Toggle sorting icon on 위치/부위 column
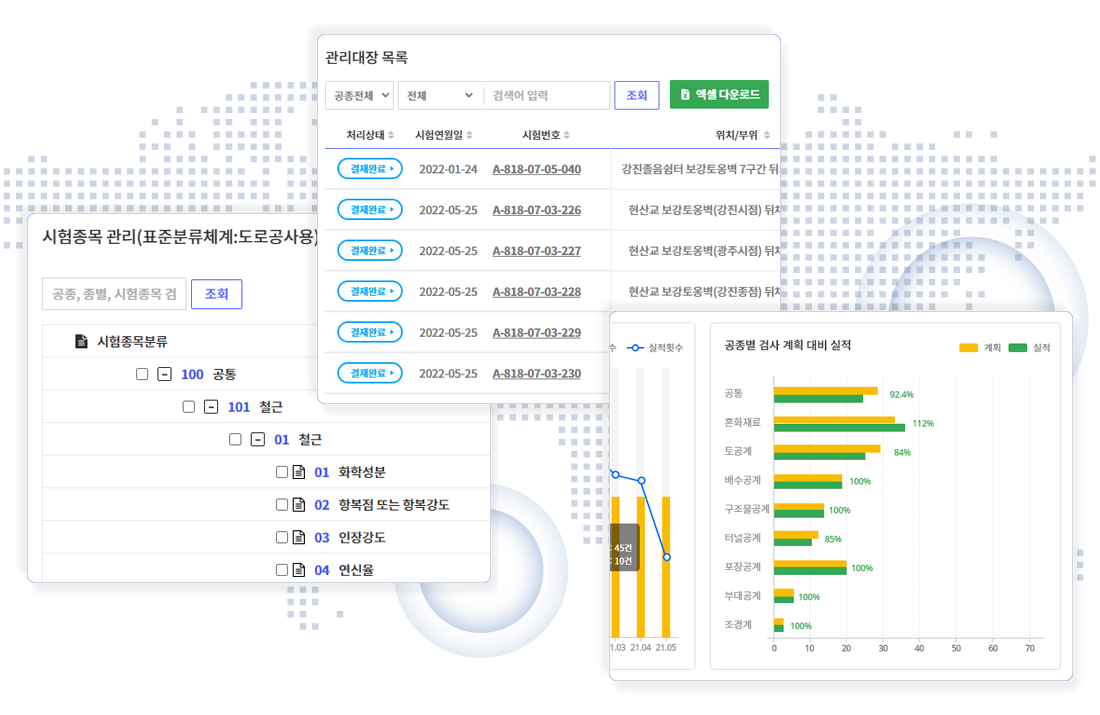The height and width of the screenshot is (715, 1100). [x=767, y=135]
